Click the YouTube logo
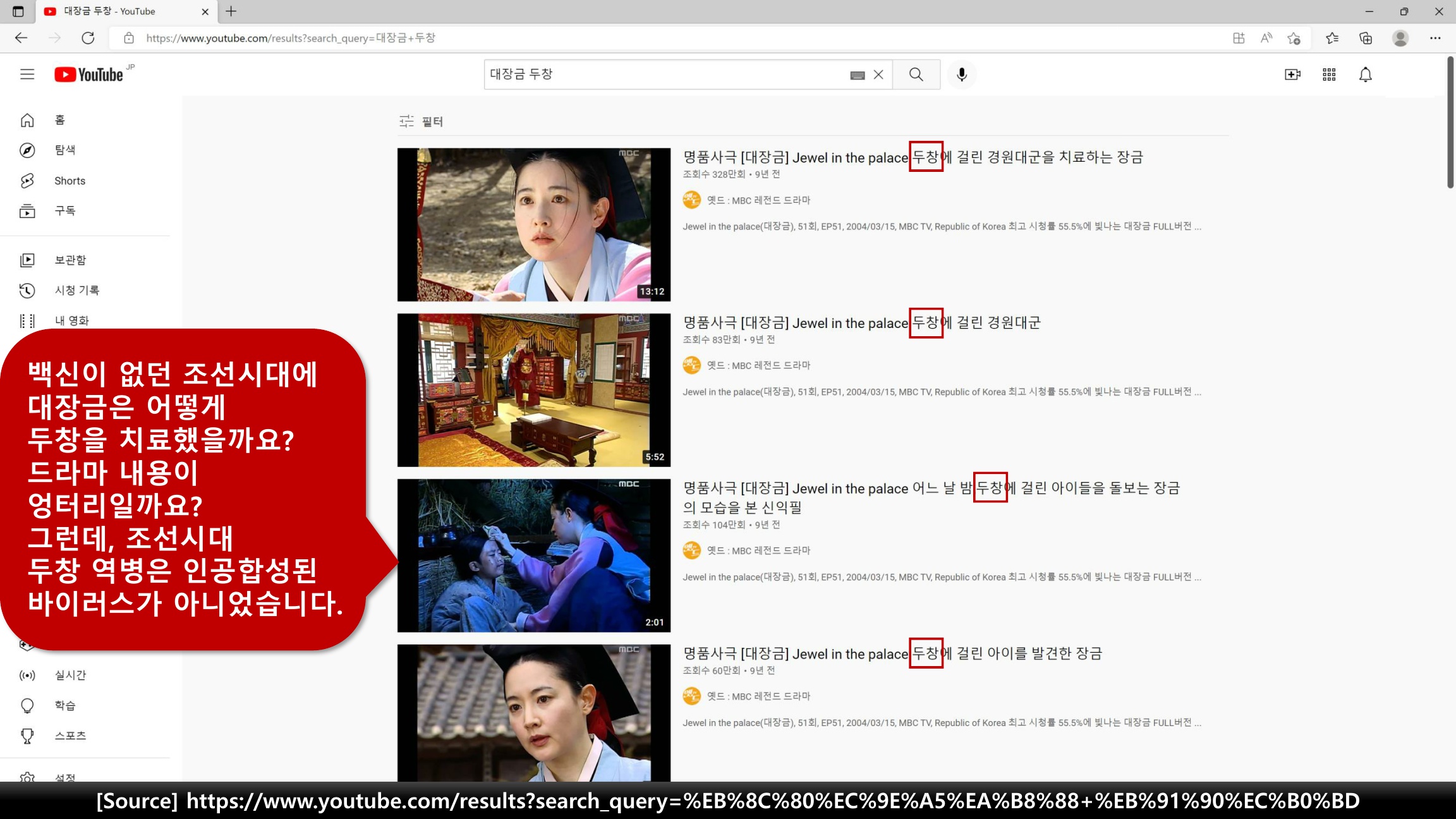The width and height of the screenshot is (1456, 819). click(x=88, y=75)
